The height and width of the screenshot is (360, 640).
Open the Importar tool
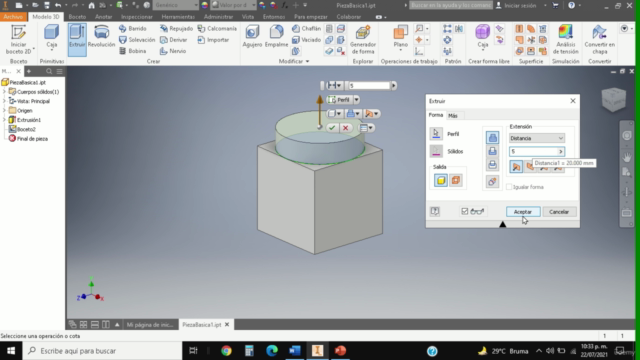[213, 40]
